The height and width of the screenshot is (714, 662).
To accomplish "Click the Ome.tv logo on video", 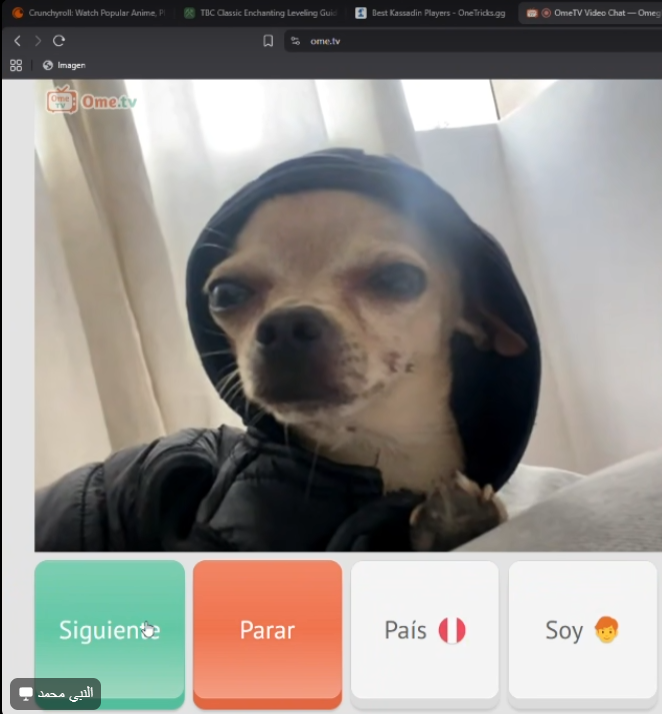I will pos(91,100).
